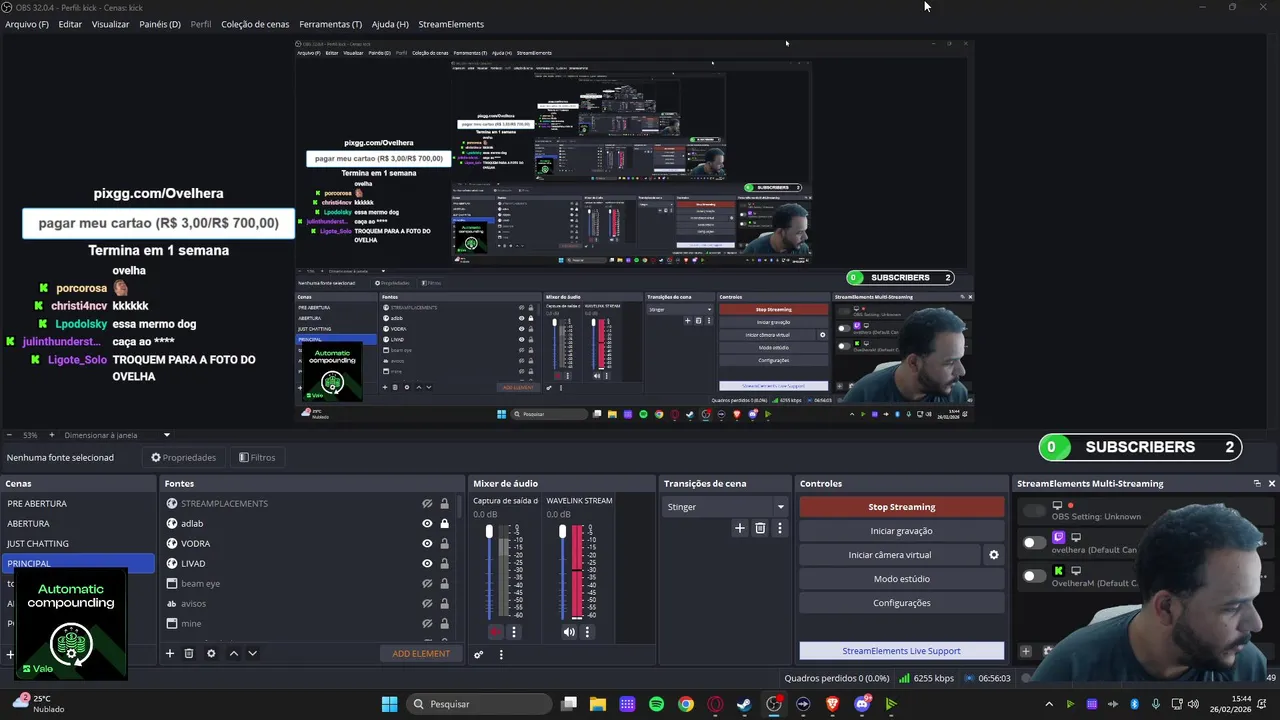This screenshot has height=720, width=1280.
Task: Unmute the Captura de saída audio channel
Action: 496,632
